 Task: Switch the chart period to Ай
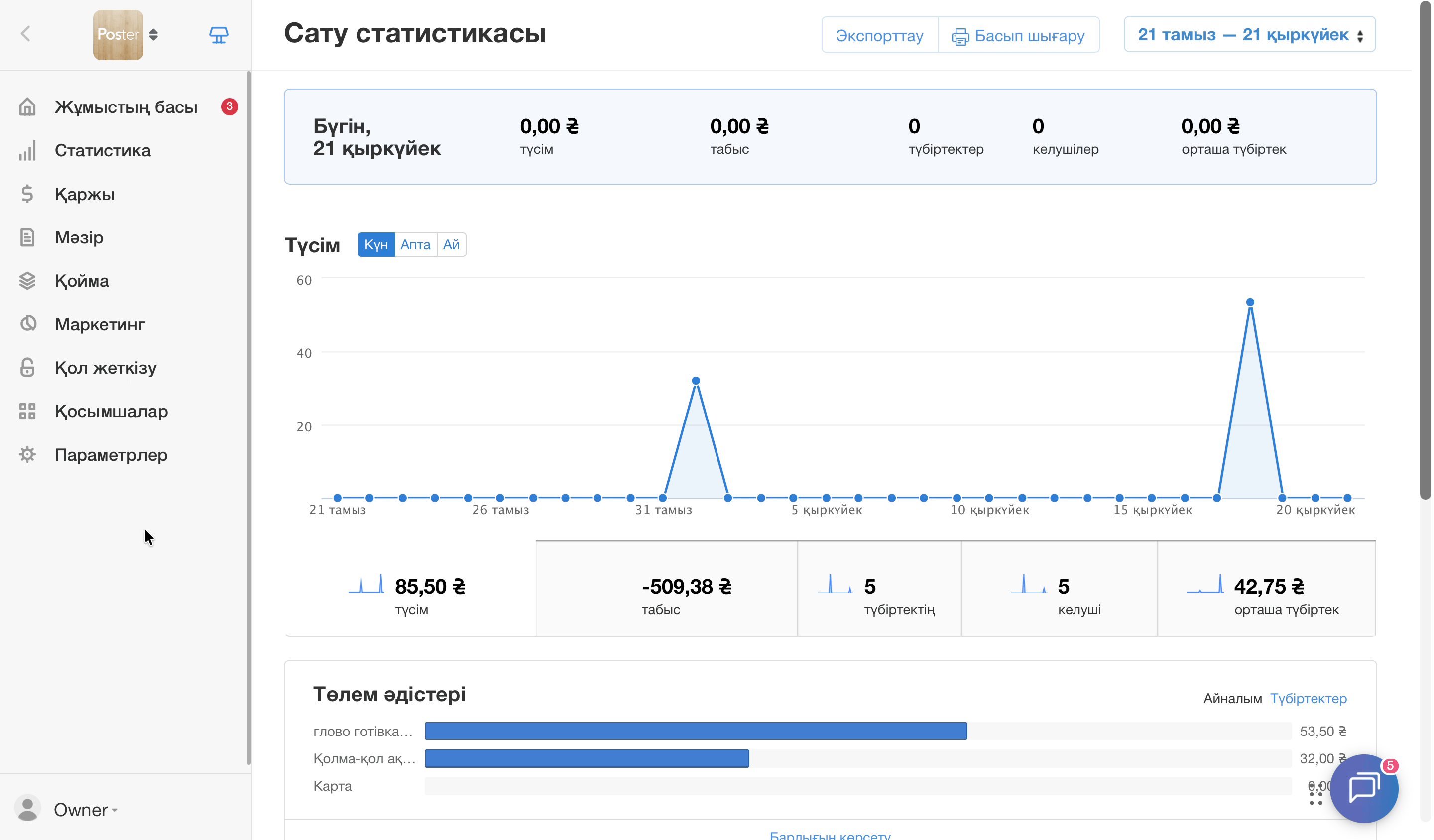tap(451, 244)
